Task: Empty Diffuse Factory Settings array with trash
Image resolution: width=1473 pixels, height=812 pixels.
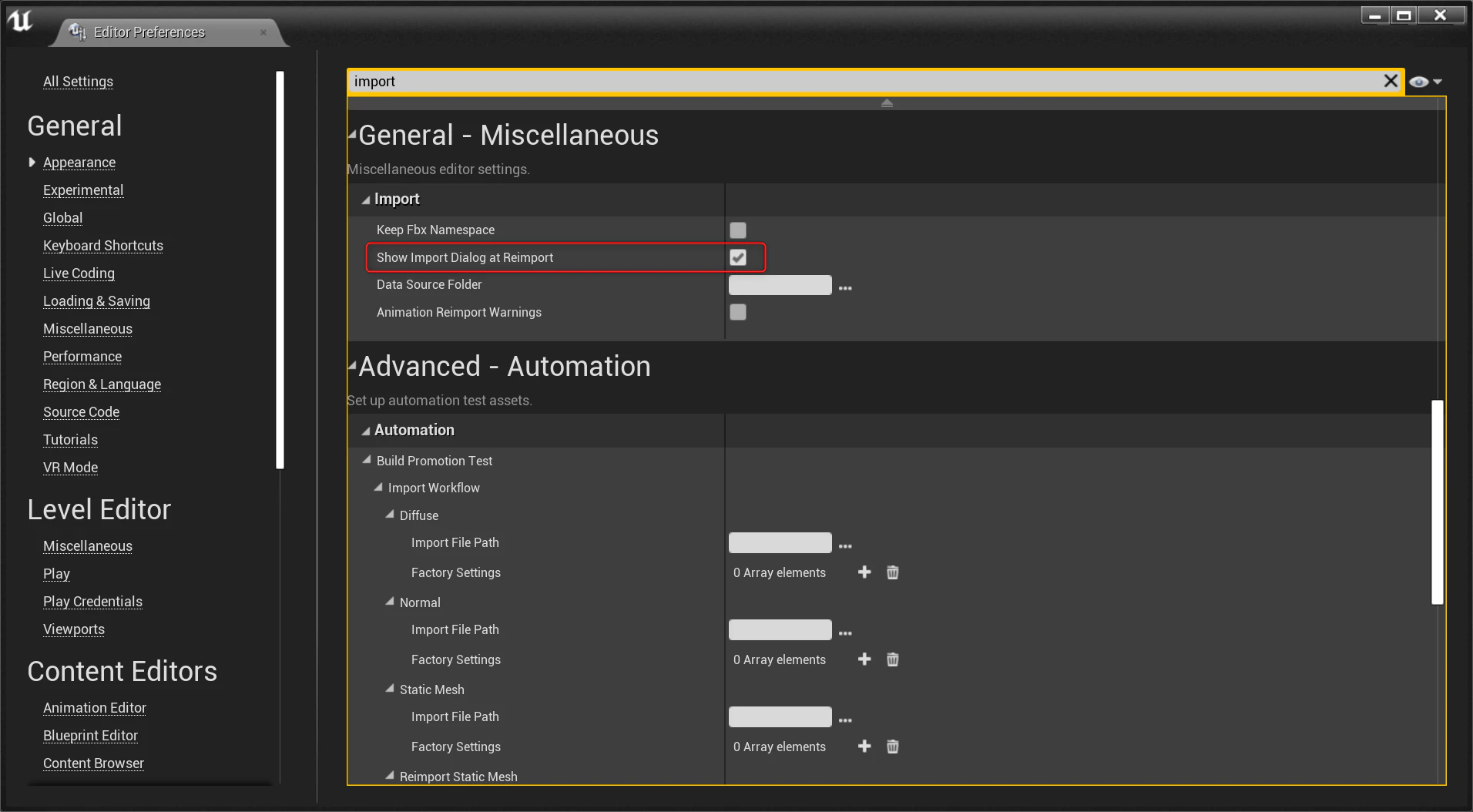Action: pyautogui.click(x=892, y=572)
